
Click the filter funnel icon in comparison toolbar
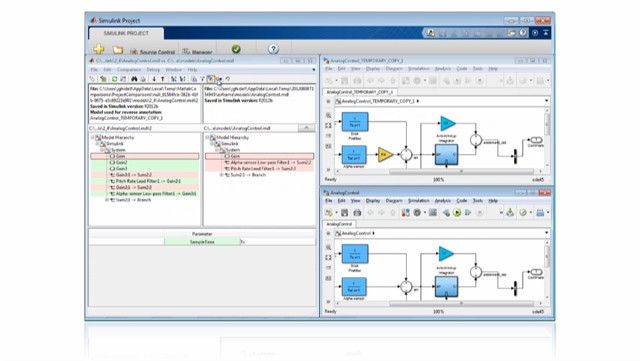coord(202,79)
